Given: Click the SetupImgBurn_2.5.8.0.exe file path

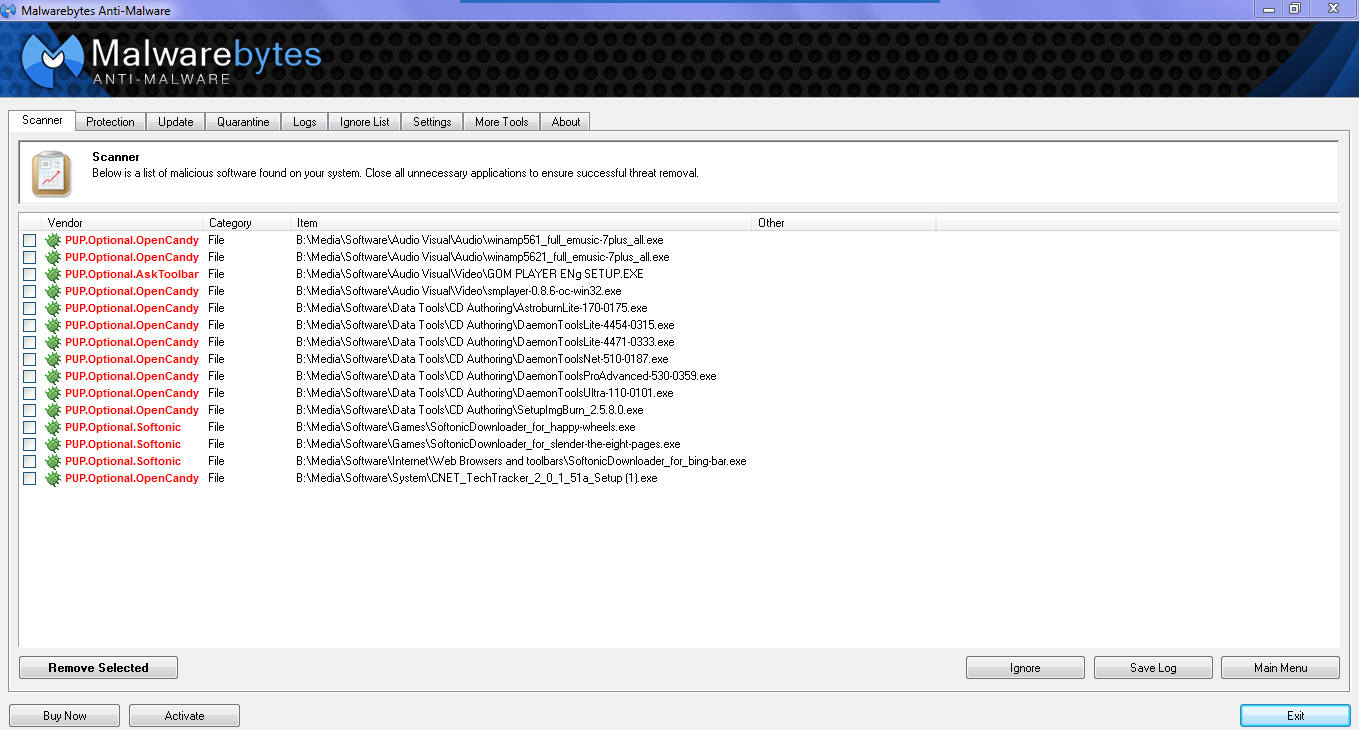Looking at the screenshot, I should pos(470,410).
